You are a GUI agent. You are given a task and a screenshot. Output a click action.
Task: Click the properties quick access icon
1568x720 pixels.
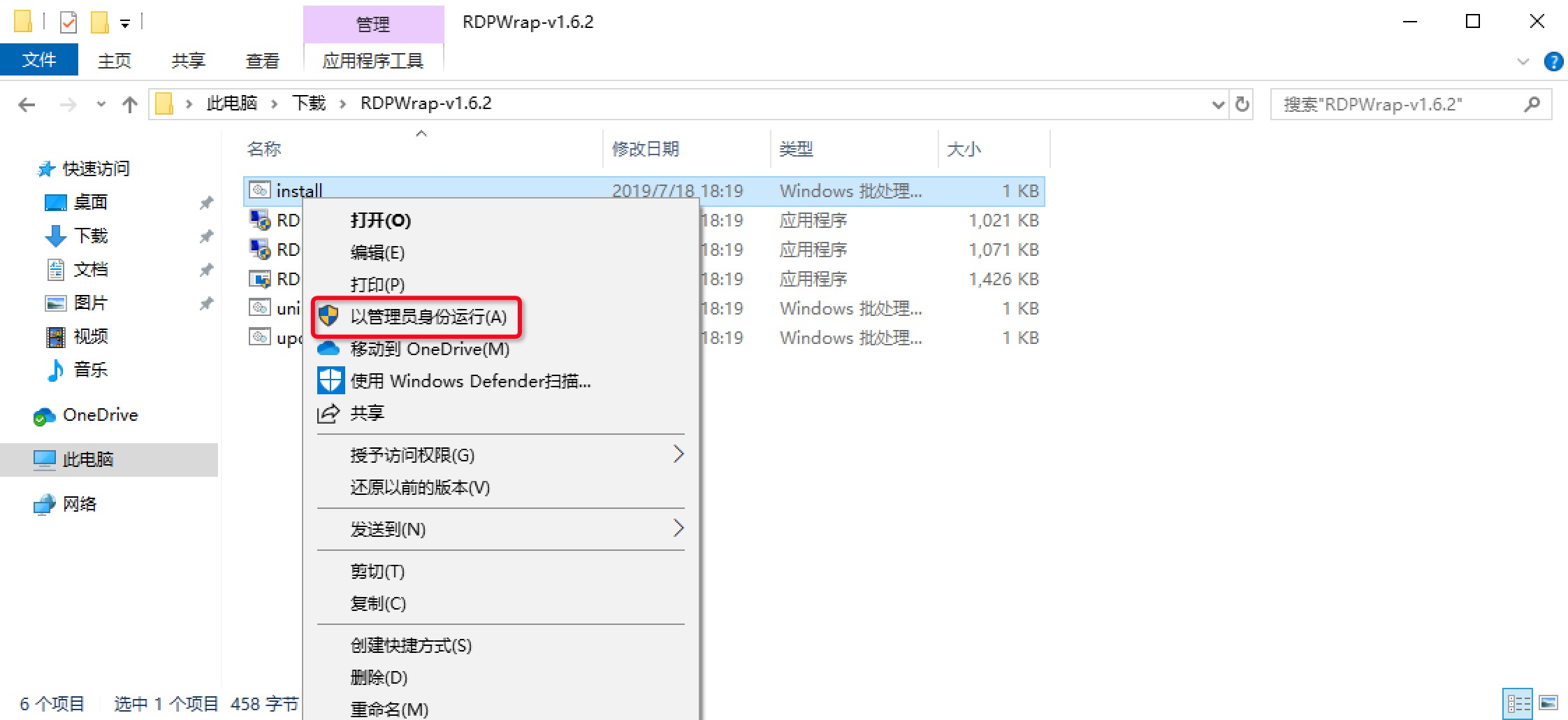coord(68,22)
